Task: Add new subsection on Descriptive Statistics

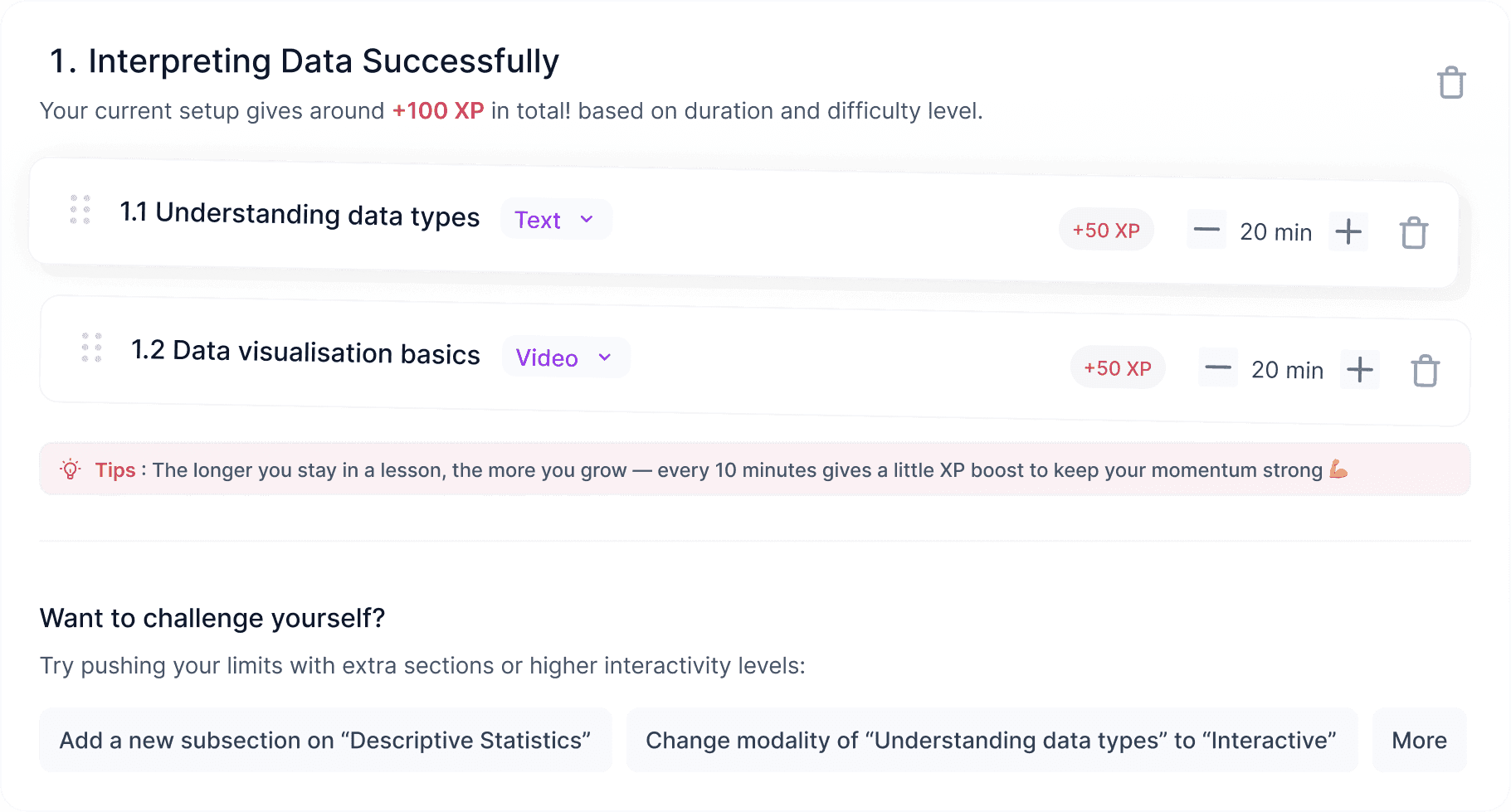Action: tap(325, 740)
